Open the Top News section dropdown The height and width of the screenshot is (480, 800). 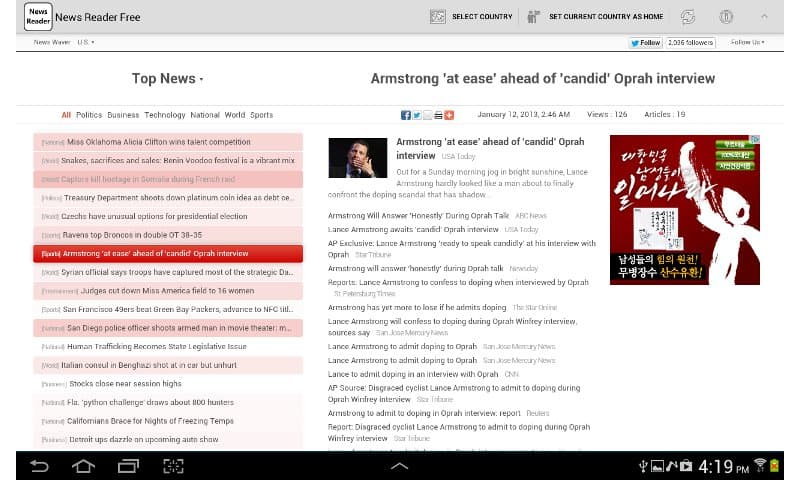(x=167, y=79)
